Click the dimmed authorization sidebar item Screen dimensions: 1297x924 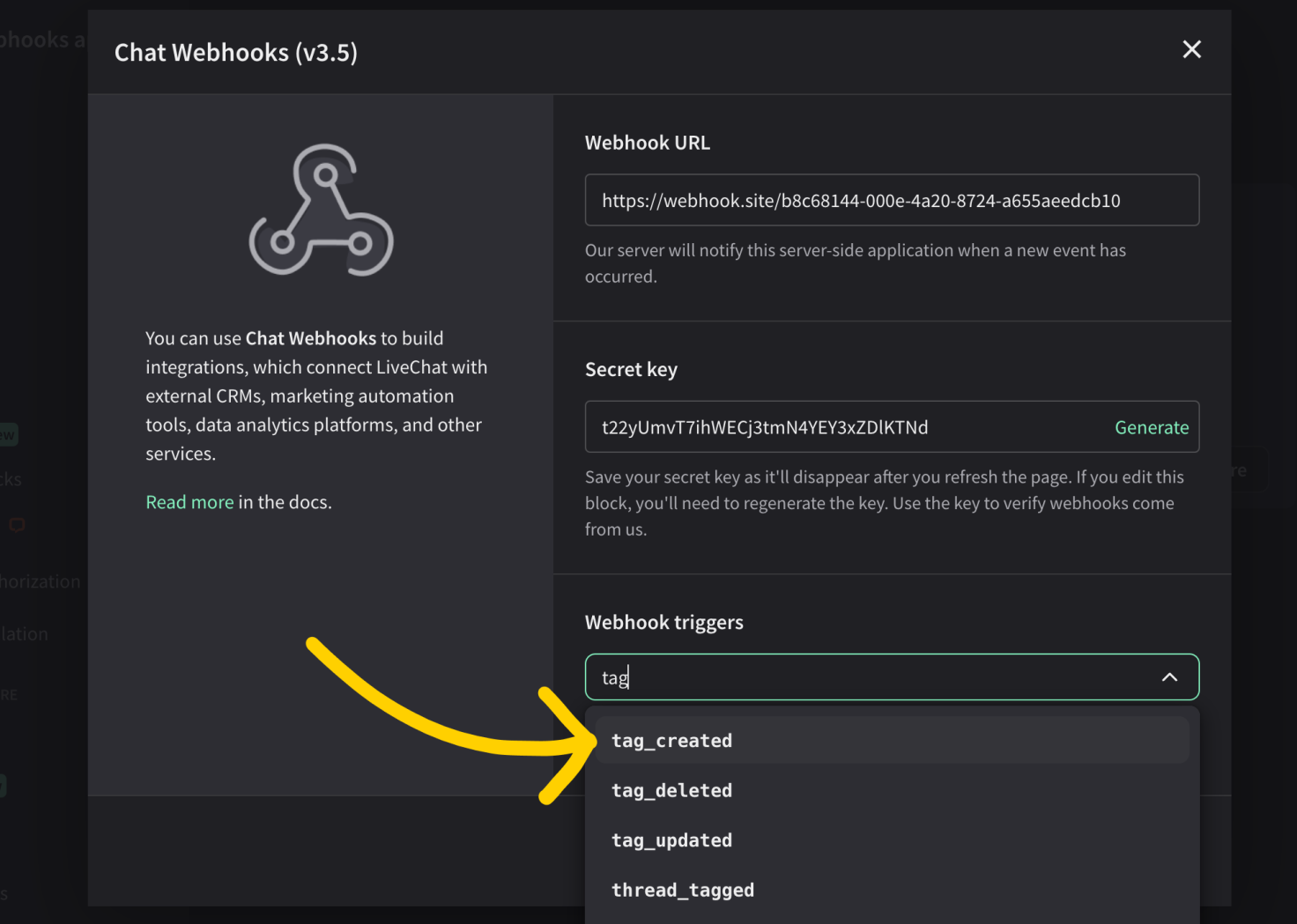pos(40,581)
